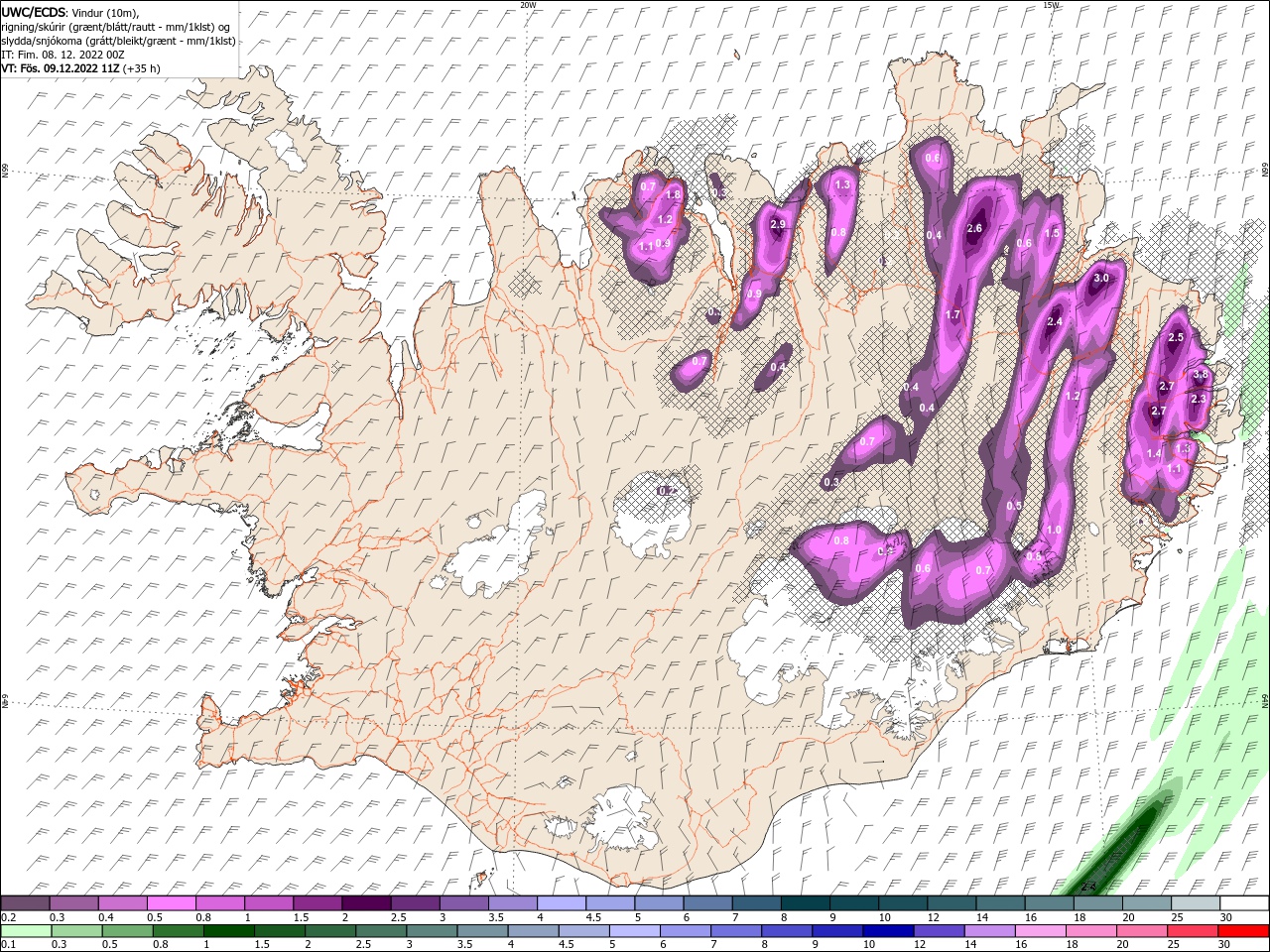Click the '14' label in the top legend row
The image size is (1270, 952).
pos(982,917)
